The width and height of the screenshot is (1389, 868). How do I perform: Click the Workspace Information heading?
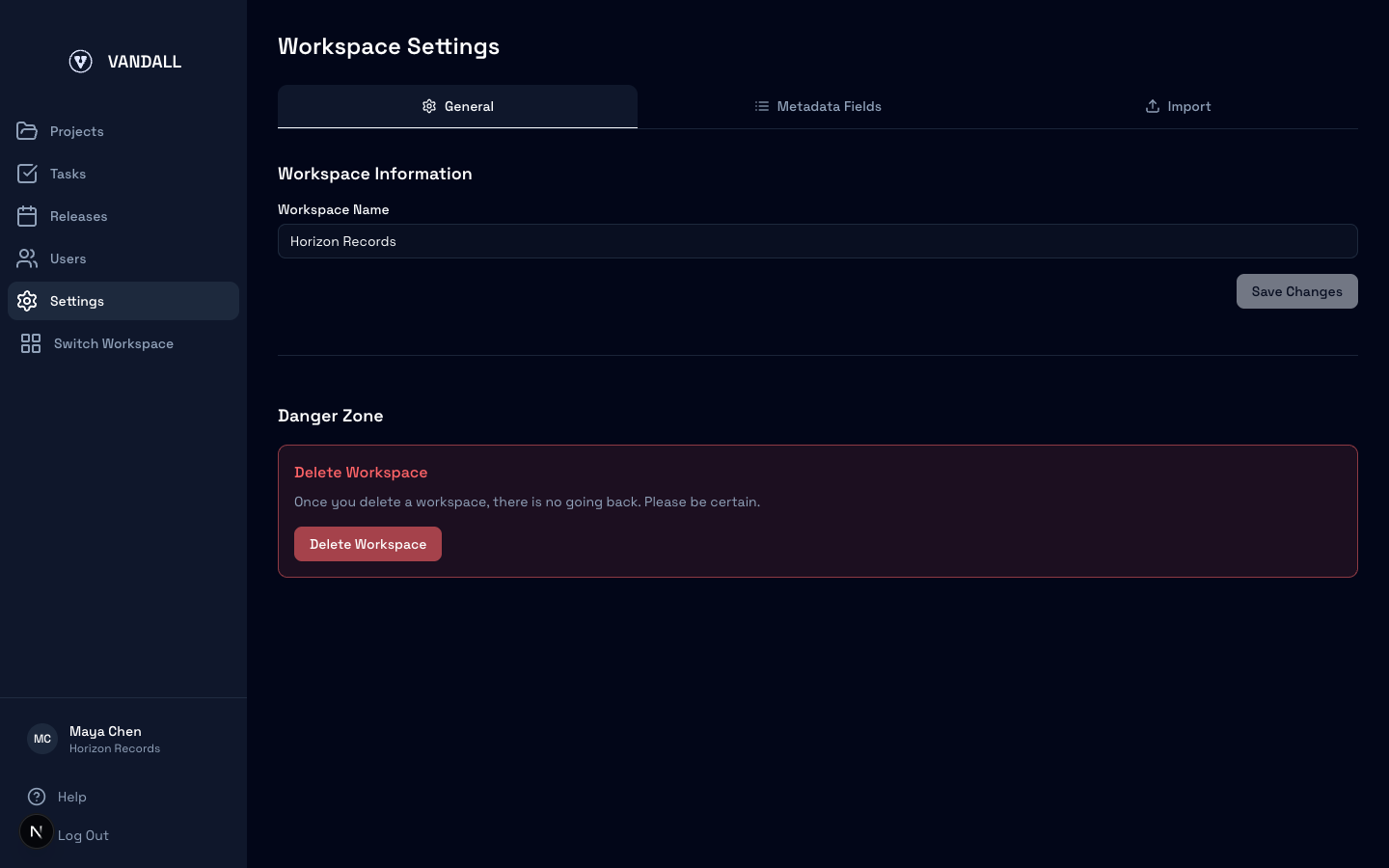pyautogui.click(x=375, y=174)
